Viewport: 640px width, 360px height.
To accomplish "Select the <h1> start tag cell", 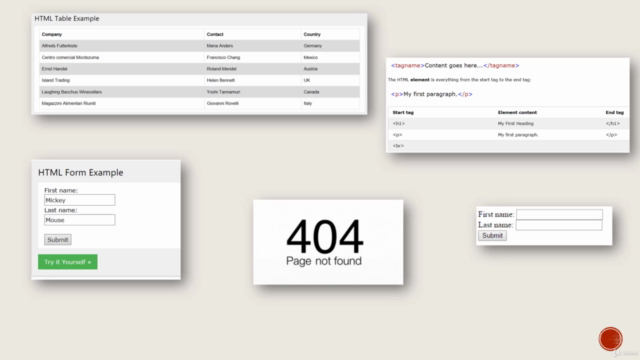I will point(398,123).
